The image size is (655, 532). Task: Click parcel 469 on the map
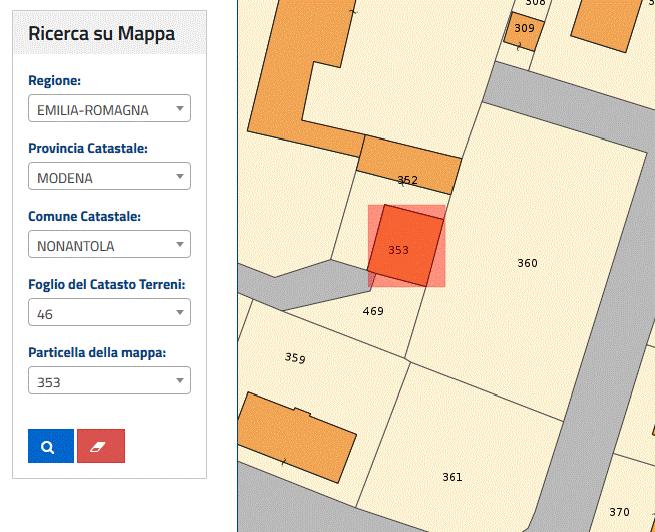[x=373, y=311]
